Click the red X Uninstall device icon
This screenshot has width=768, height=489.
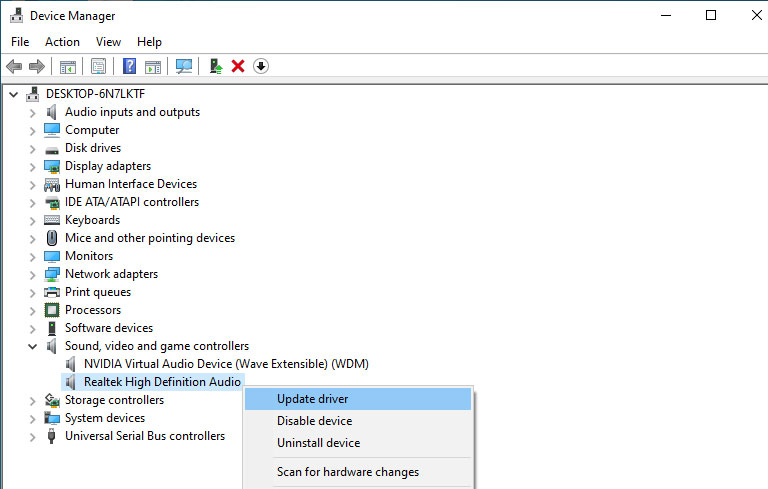click(x=238, y=66)
